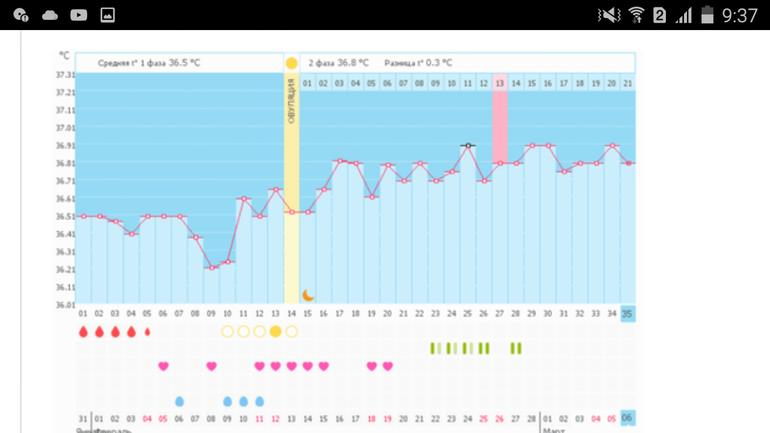Tap the yellow ovulation sun icon
The image size is (770, 433).
[291, 63]
